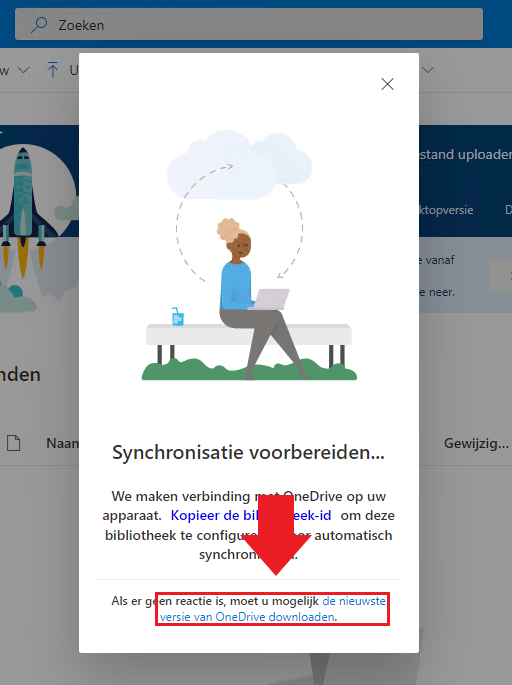Select the 'stand uploaden' banner text
512x685 pixels.
tap(465, 154)
